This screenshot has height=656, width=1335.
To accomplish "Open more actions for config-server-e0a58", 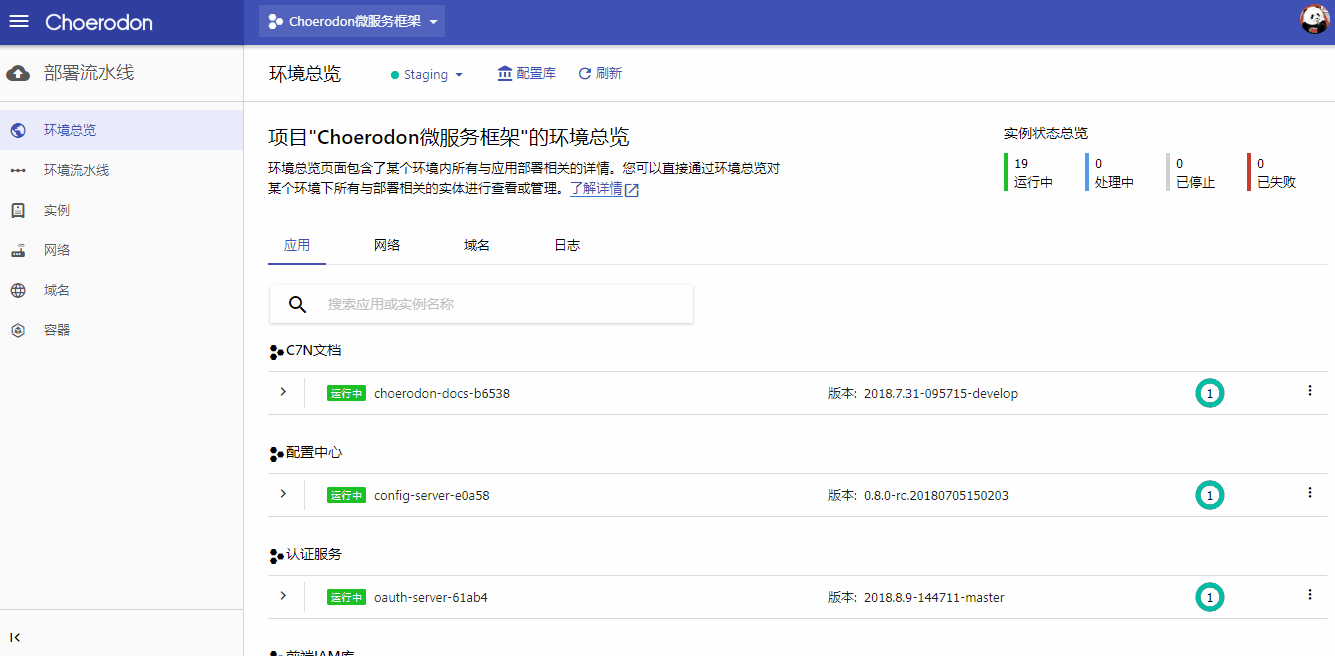I will [x=1310, y=493].
